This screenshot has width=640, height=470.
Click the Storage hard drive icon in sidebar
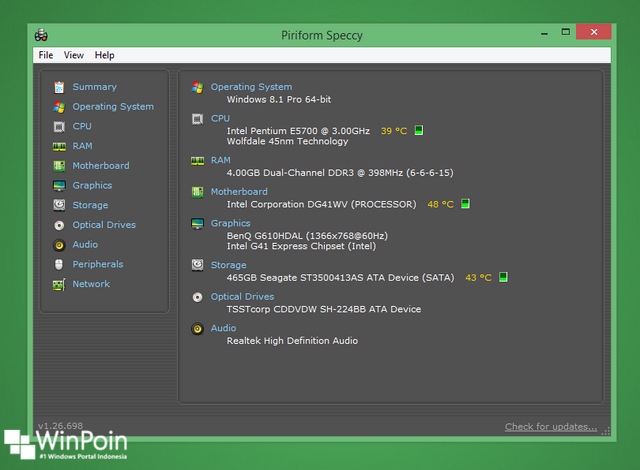(x=59, y=205)
